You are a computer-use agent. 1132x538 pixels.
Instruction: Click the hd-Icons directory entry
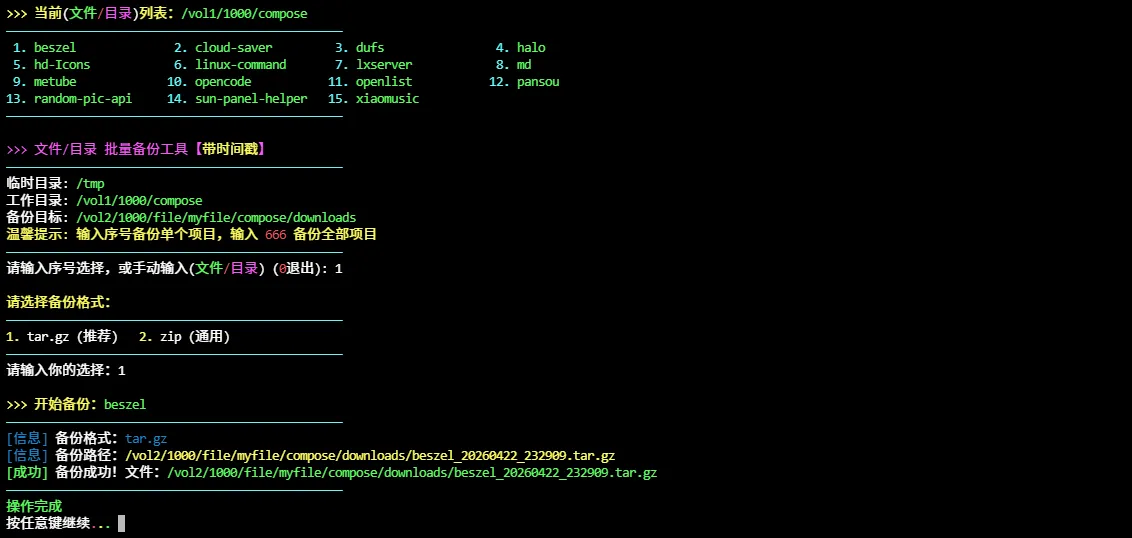61,64
